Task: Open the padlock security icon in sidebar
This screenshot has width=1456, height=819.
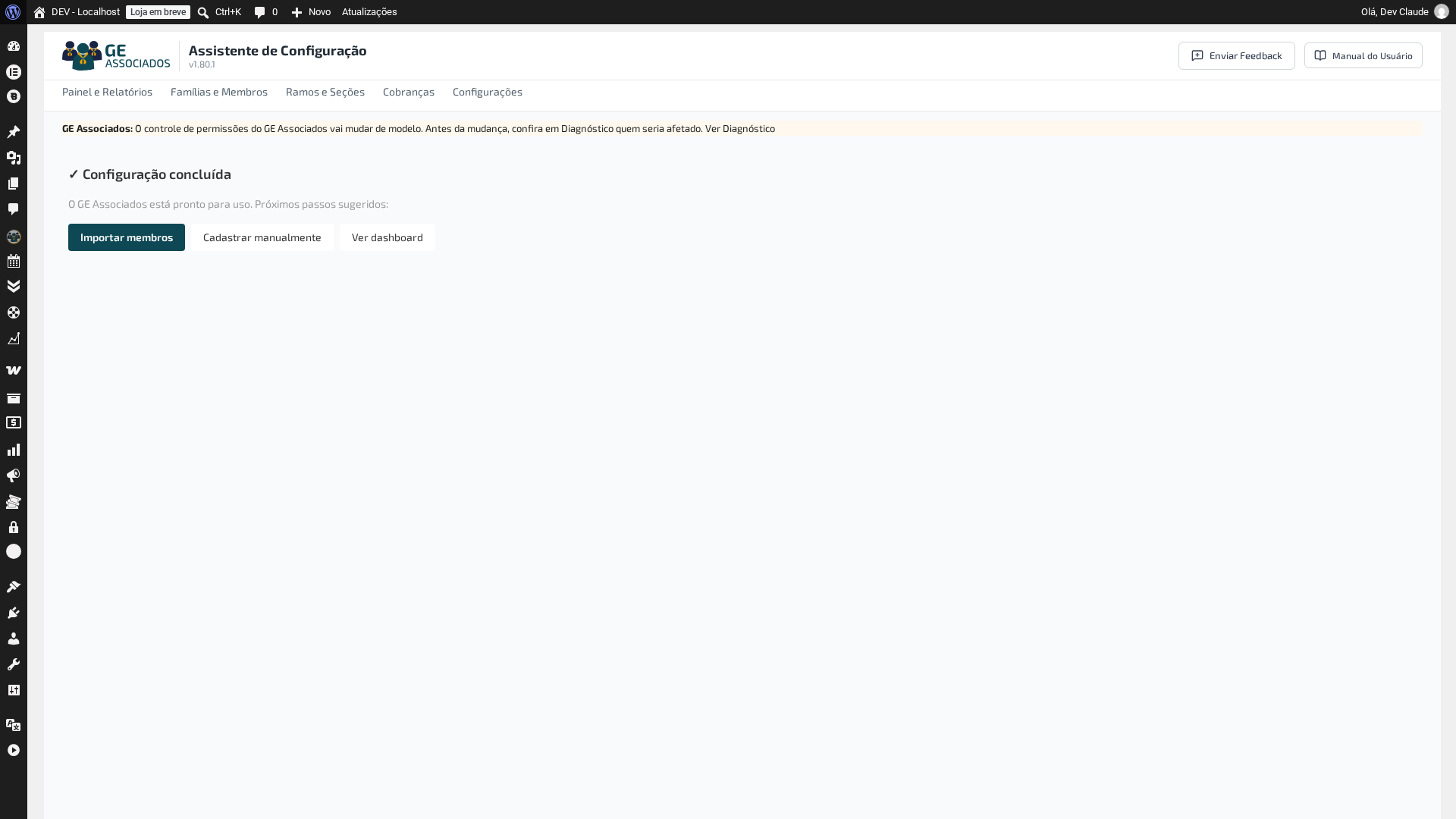Action: click(x=14, y=527)
